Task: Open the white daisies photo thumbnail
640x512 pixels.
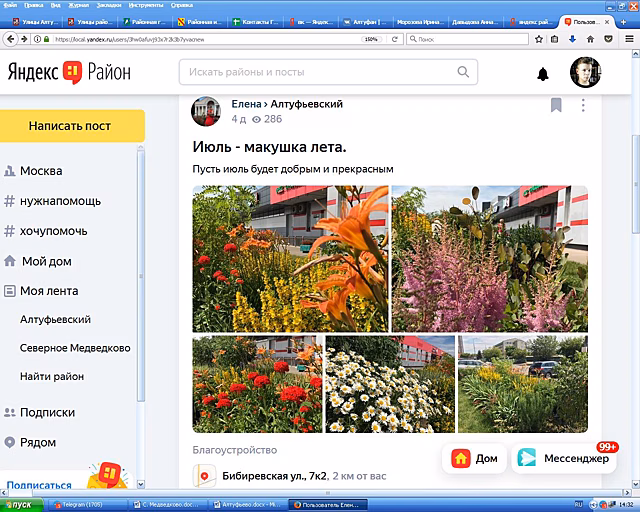Action: pos(390,384)
